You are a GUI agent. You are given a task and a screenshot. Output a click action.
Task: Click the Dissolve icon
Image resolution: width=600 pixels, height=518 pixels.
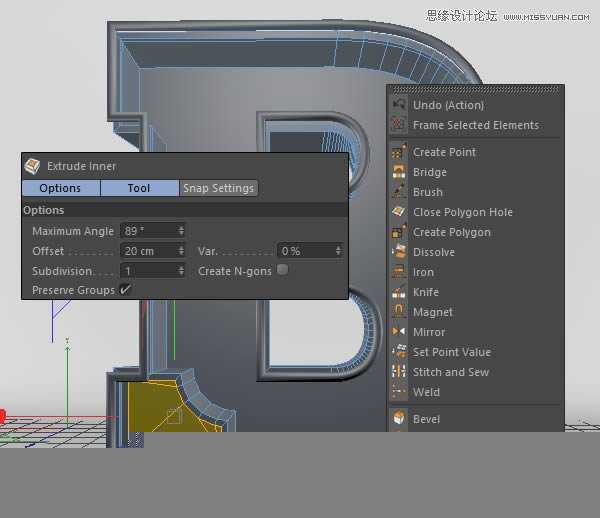coord(399,252)
